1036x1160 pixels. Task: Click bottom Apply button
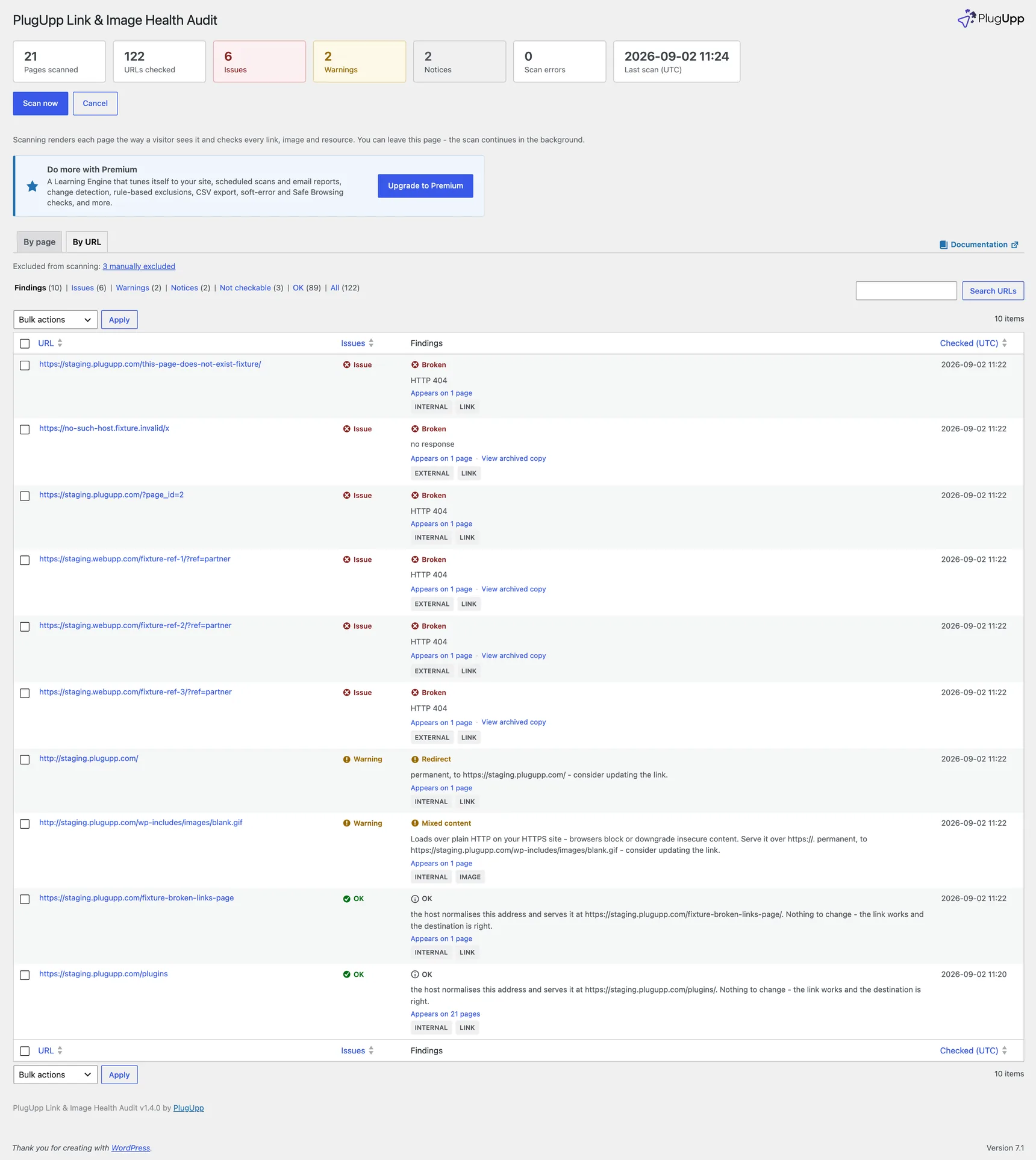tap(119, 1074)
